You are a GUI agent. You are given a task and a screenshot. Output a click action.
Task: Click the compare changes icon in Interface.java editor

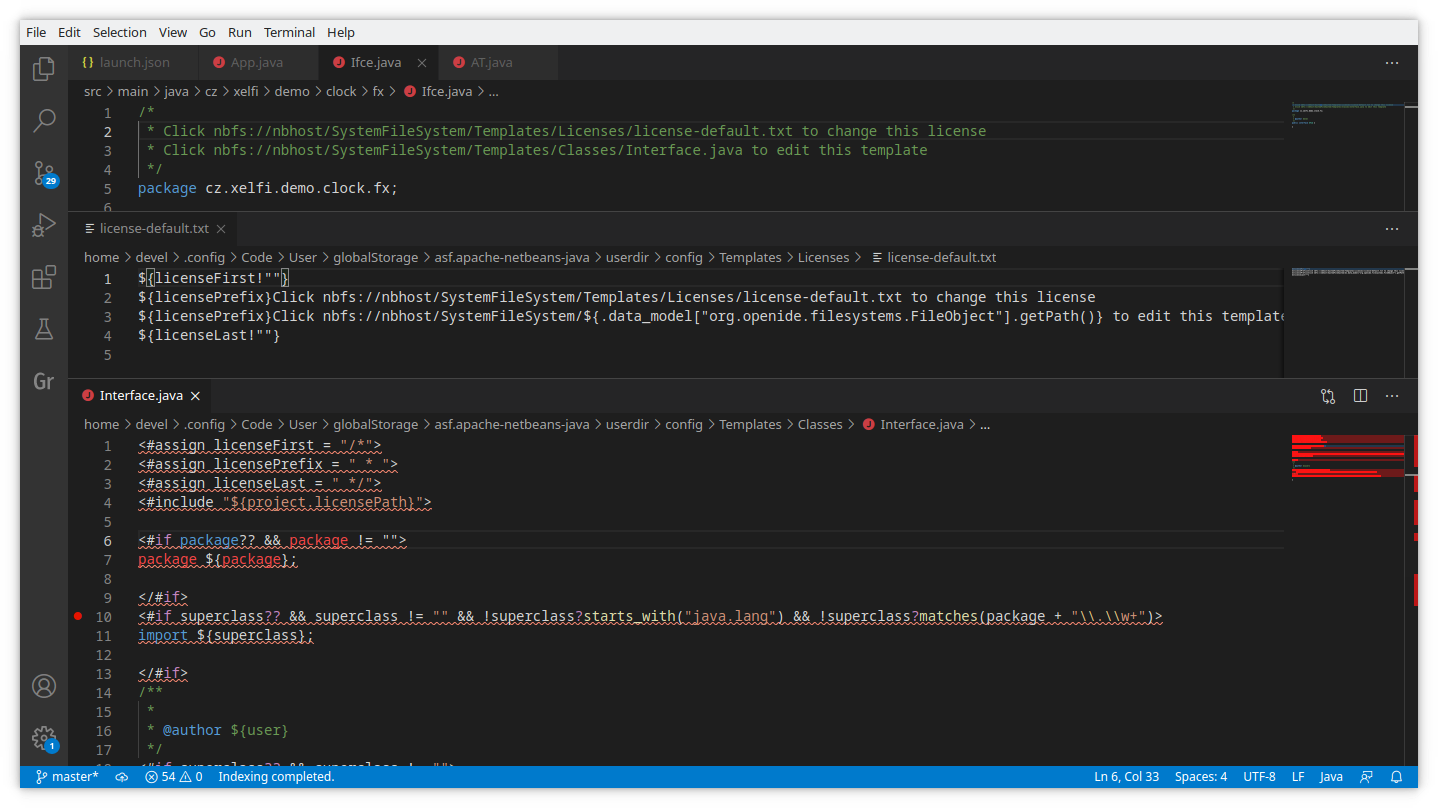[1328, 396]
